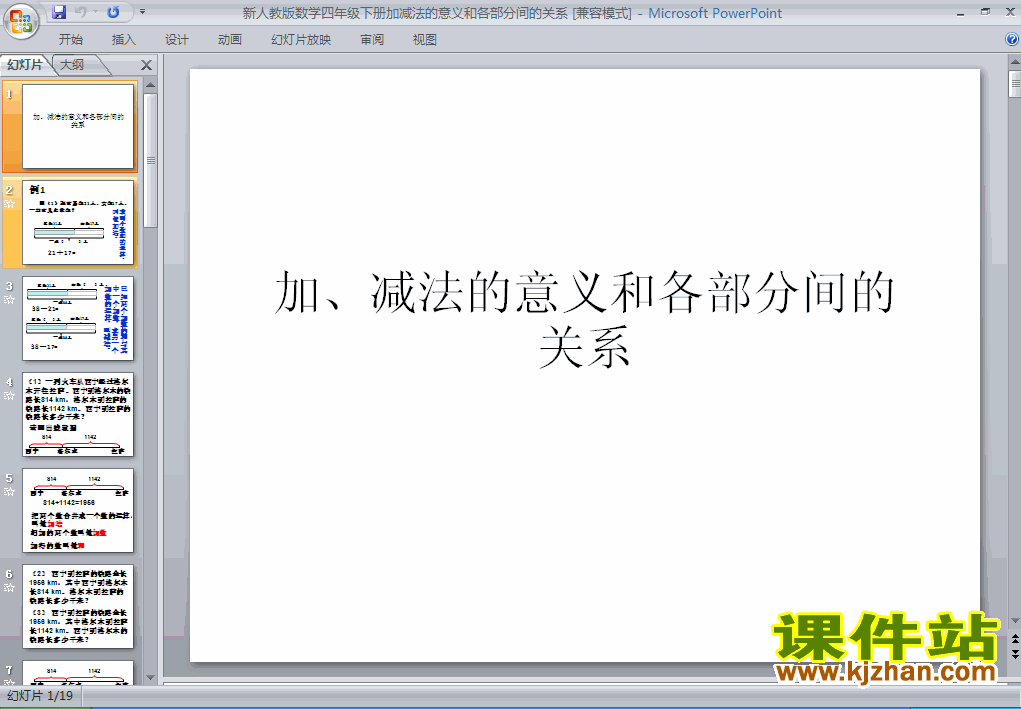
Task: Go to previous slide double-arrow button
Action: (x=1014, y=640)
